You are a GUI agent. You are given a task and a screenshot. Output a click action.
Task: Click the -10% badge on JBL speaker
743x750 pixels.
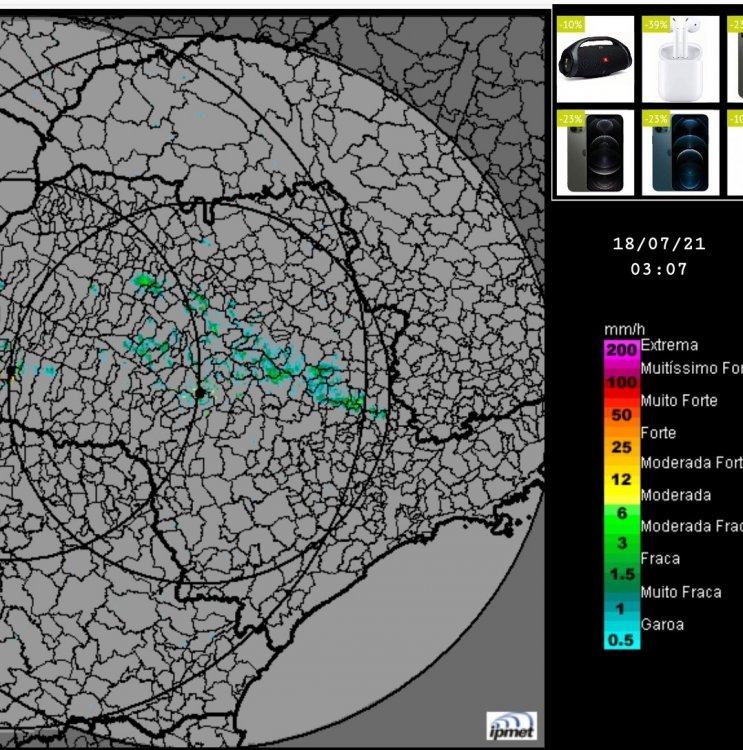pyautogui.click(x=569, y=24)
